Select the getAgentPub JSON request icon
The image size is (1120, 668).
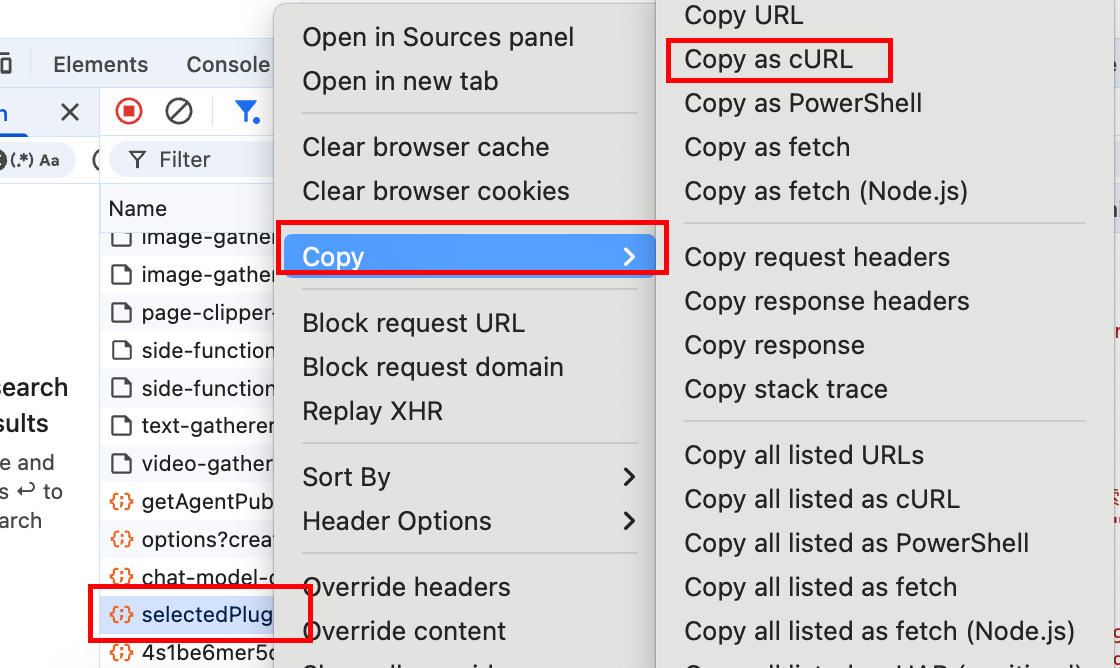point(121,502)
